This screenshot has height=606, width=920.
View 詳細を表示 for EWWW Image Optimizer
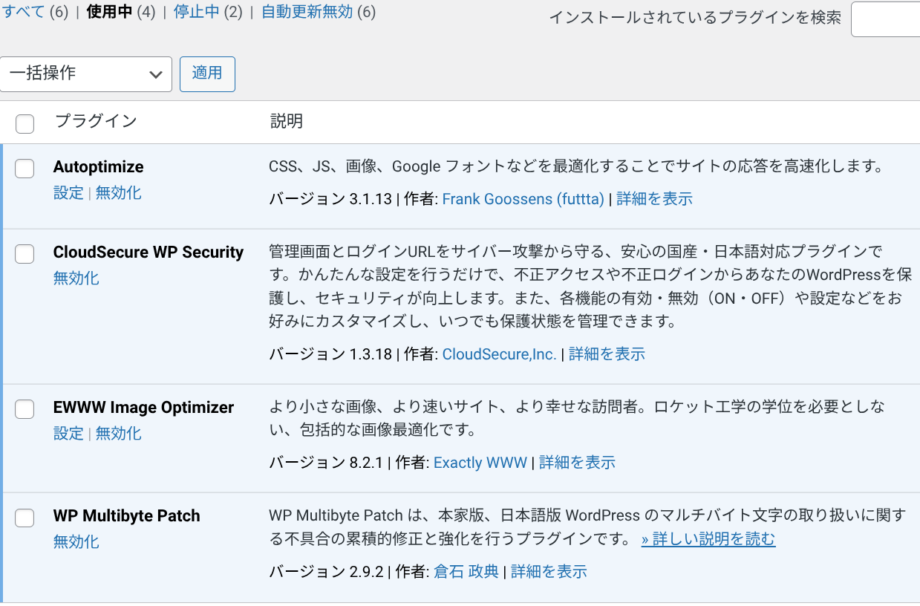click(x=577, y=463)
